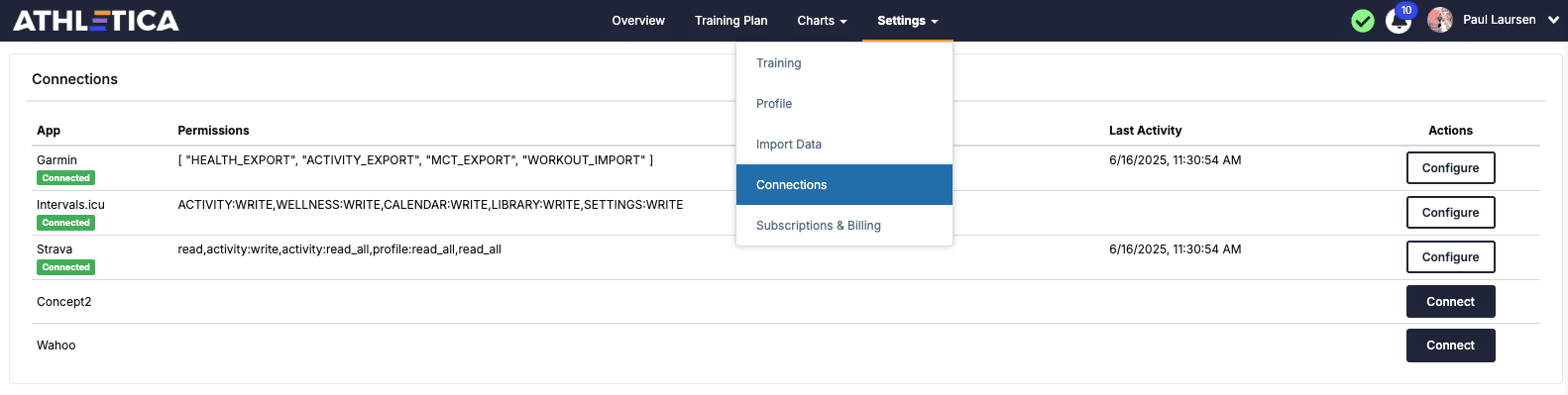Image resolution: width=1568 pixels, height=395 pixels.
Task: Click Strava read,activity:write permissions text
Action: click(x=339, y=249)
